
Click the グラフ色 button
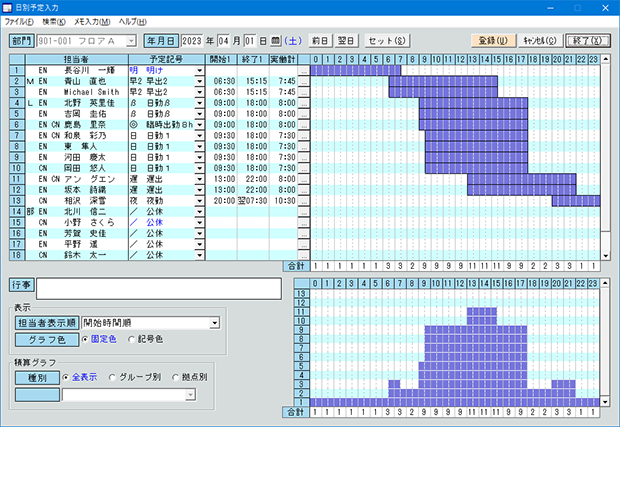click(x=47, y=340)
